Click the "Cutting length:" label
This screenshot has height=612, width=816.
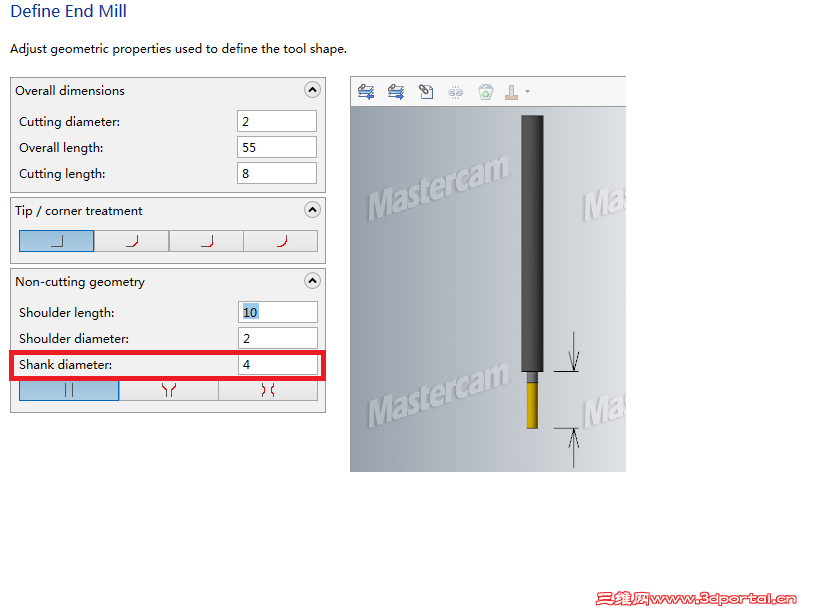coord(62,174)
